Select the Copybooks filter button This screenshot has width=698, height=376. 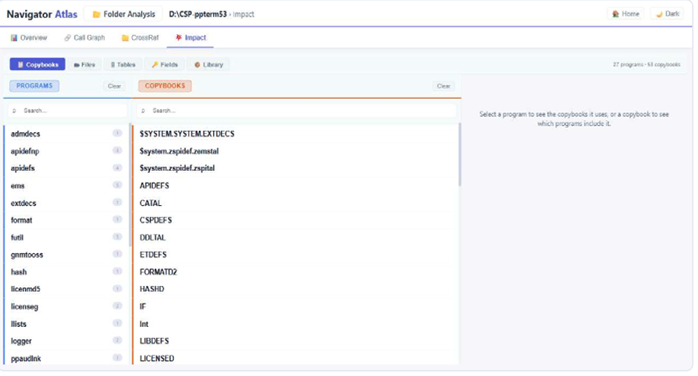pos(37,65)
